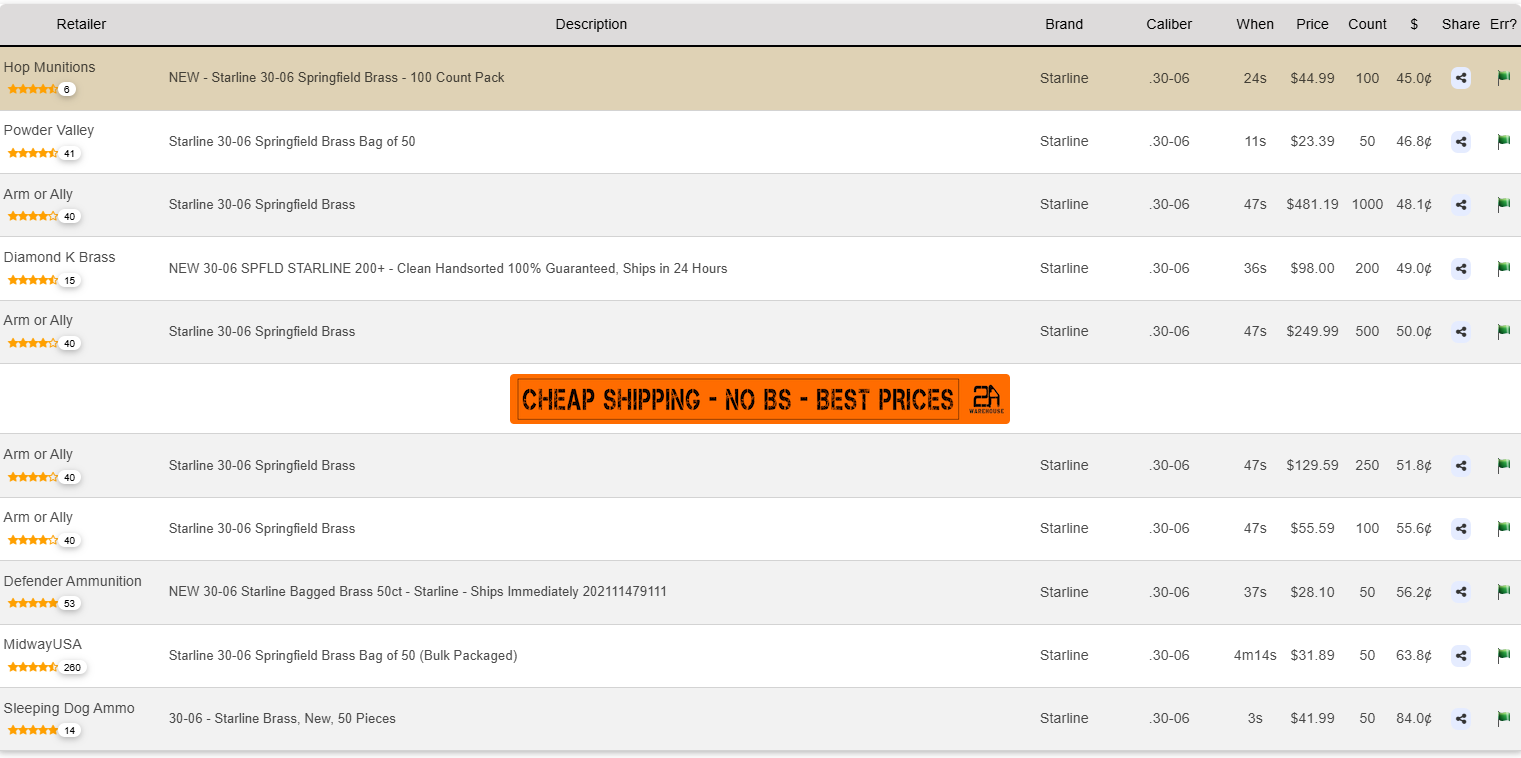Click the 2A Warehouse cheap shipping banner
The image size is (1521, 758).
coord(760,399)
